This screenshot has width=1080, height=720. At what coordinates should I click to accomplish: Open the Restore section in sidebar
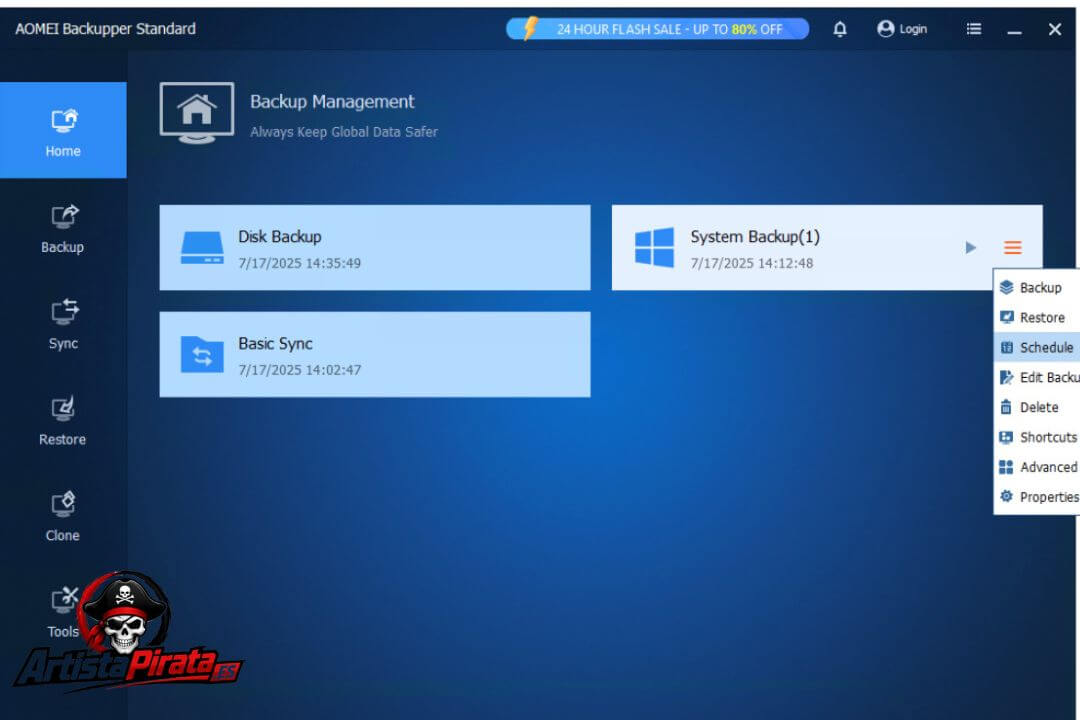(63, 422)
